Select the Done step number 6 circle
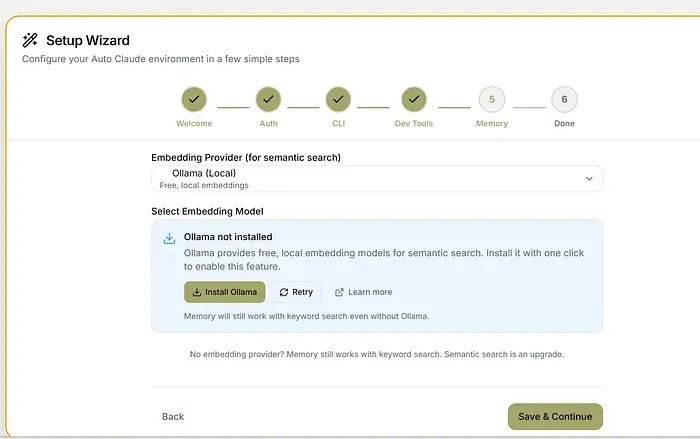This screenshot has width=700, height=439. tap(564, 100)
